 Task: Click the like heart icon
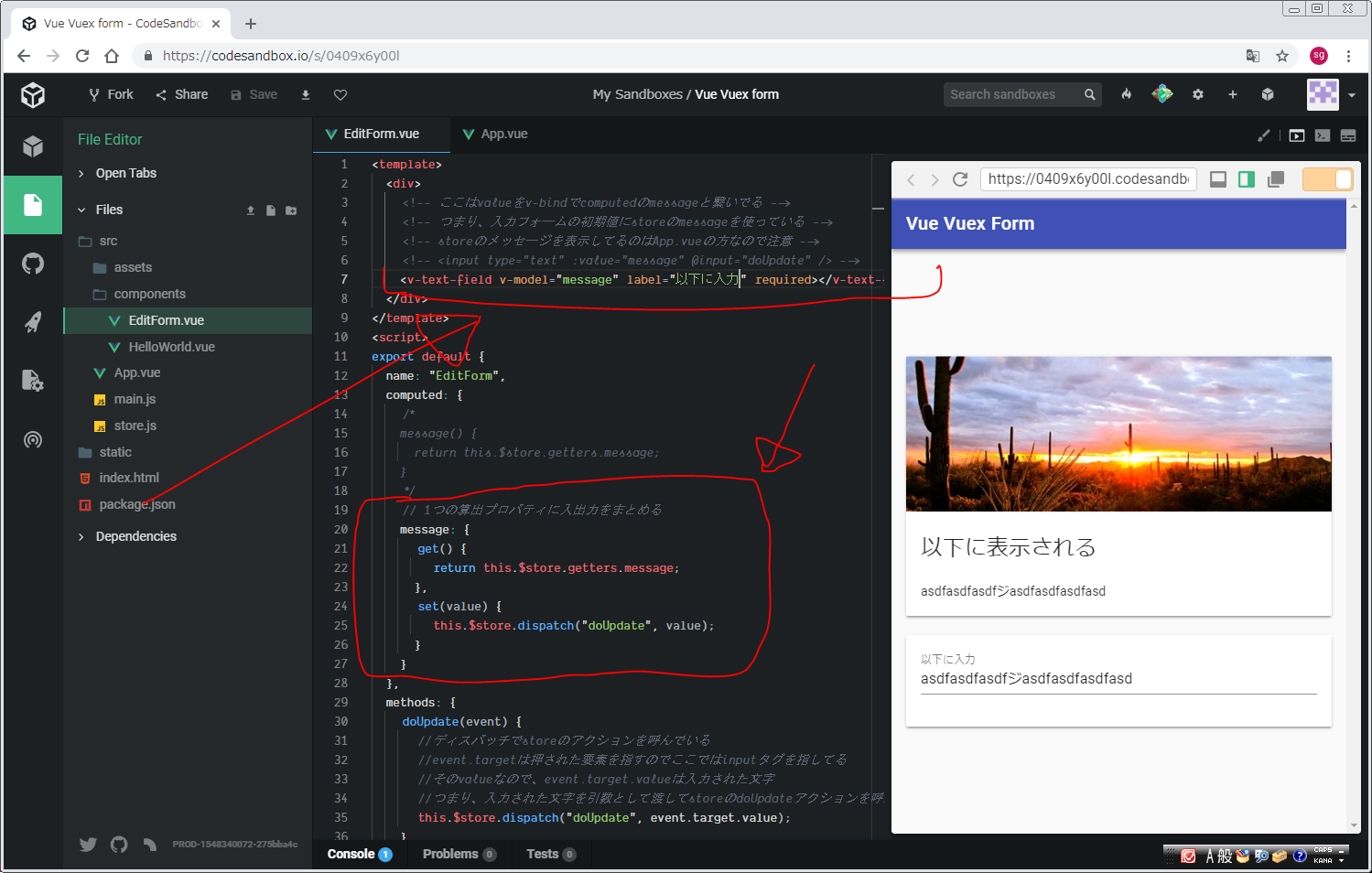(340, 95)
